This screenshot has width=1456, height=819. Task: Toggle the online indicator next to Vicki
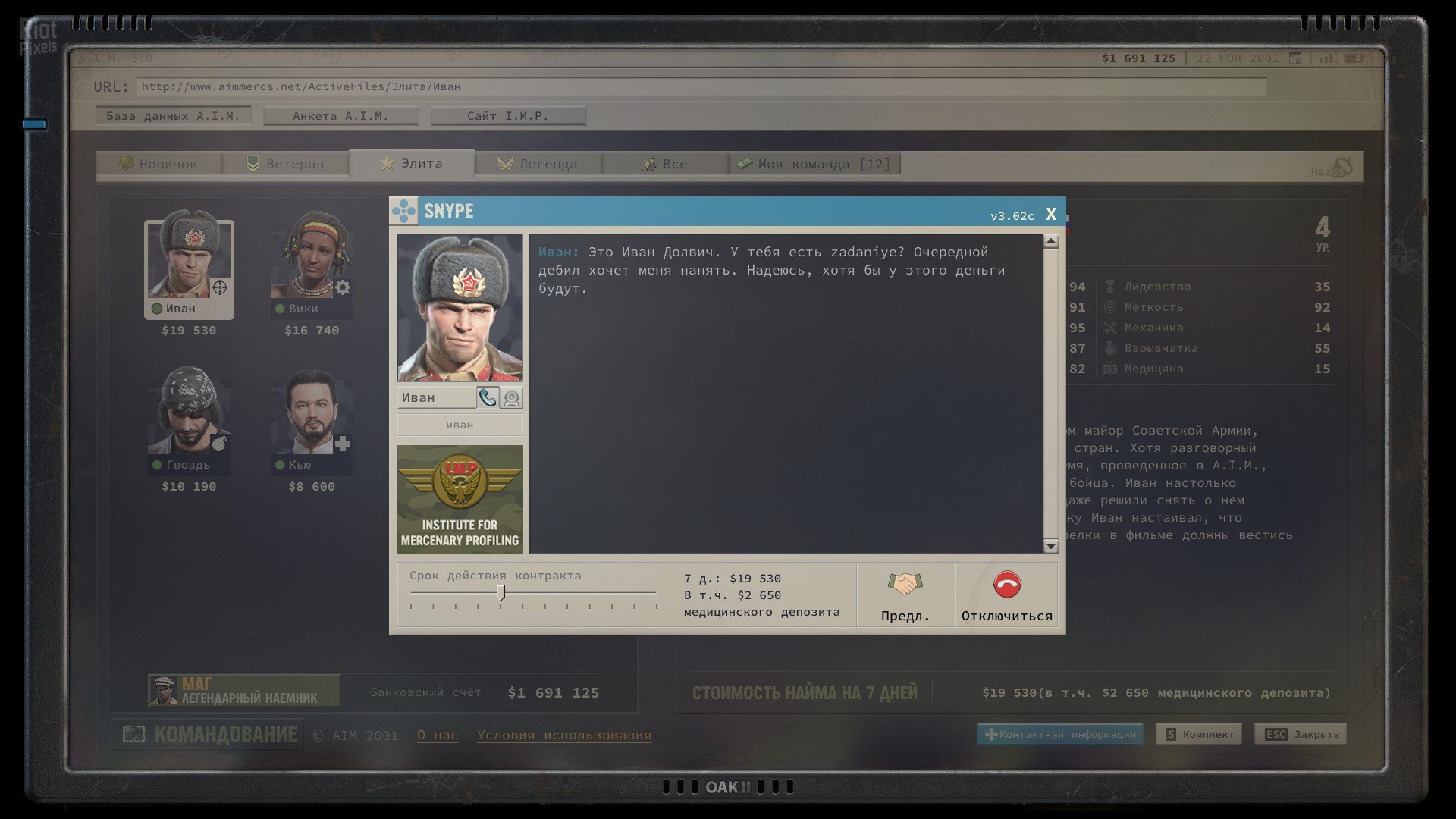(x=278, y=309)
